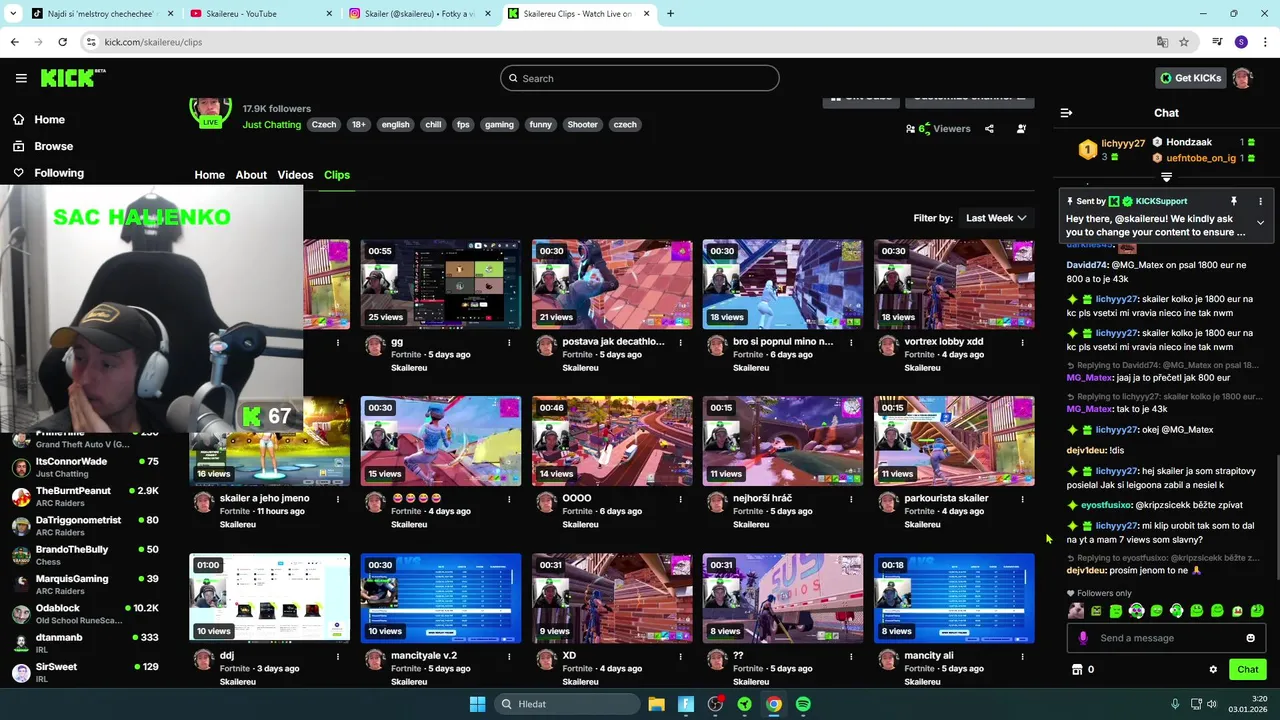Click the user avatar in top bar
Viewport: 1280px width, 720px height.
click(x=1242, y=78)
